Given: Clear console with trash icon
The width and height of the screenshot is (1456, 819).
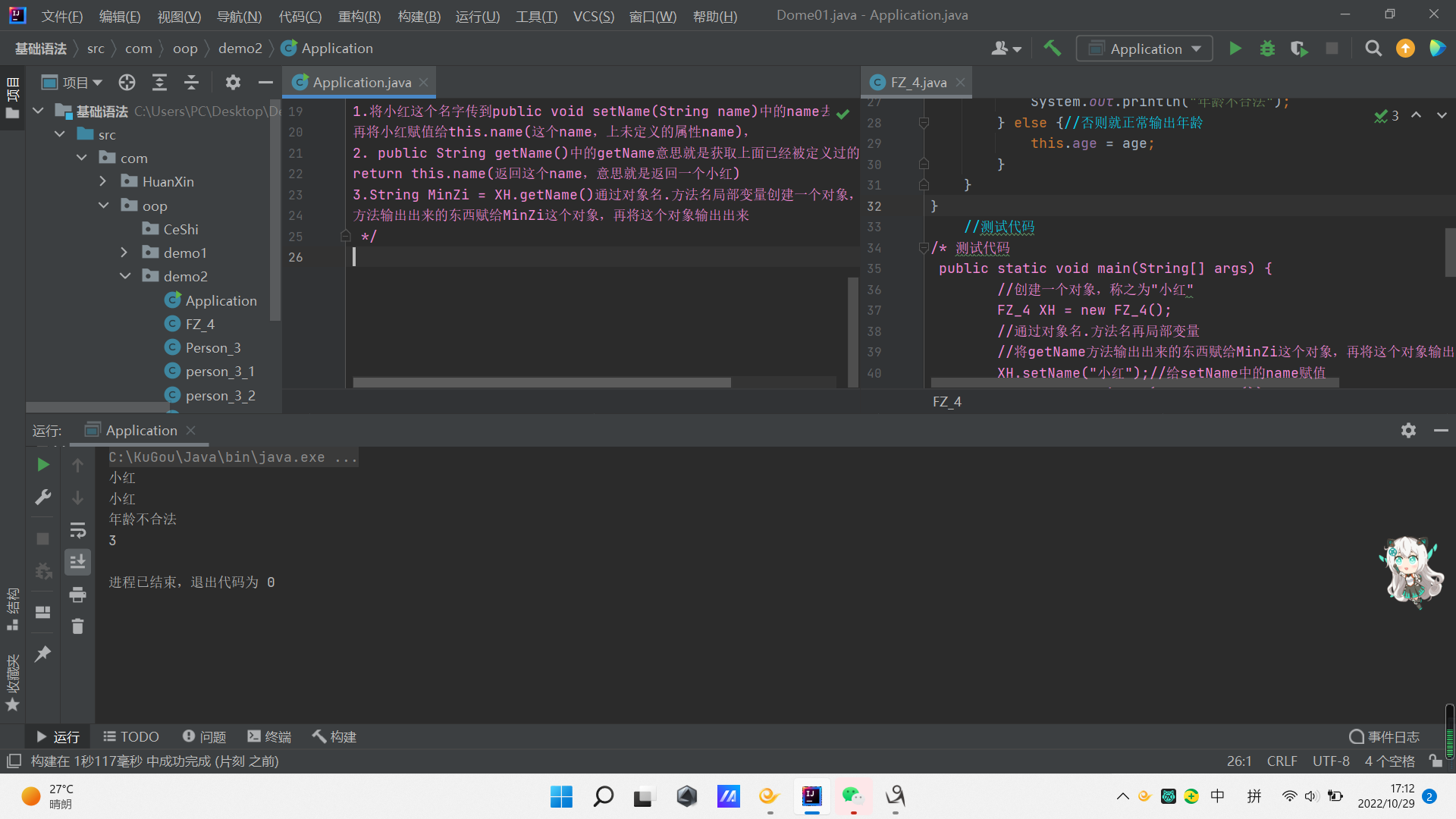Looking at the screenshot, I should tap(77, 626).
